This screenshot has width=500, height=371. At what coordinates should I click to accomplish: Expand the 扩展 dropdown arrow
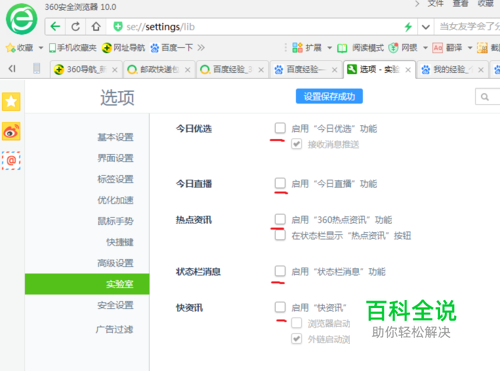tap(329, 48)
